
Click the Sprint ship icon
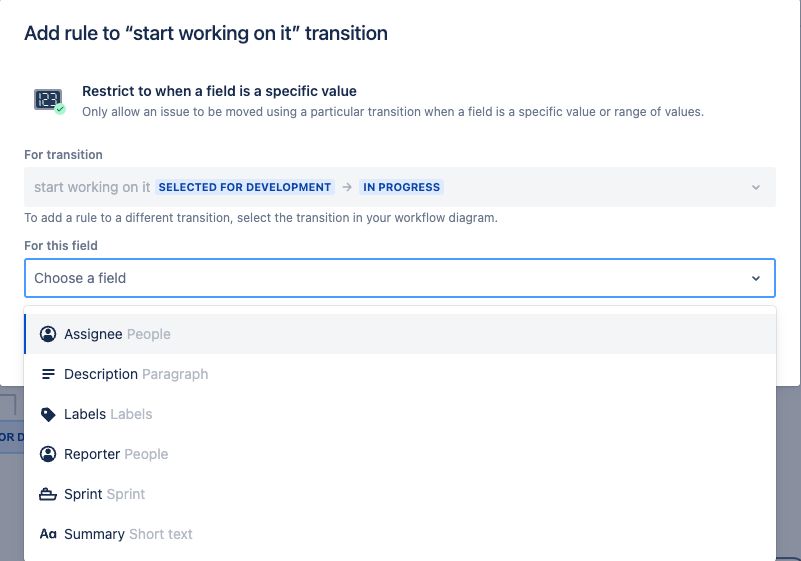(48, 494)
